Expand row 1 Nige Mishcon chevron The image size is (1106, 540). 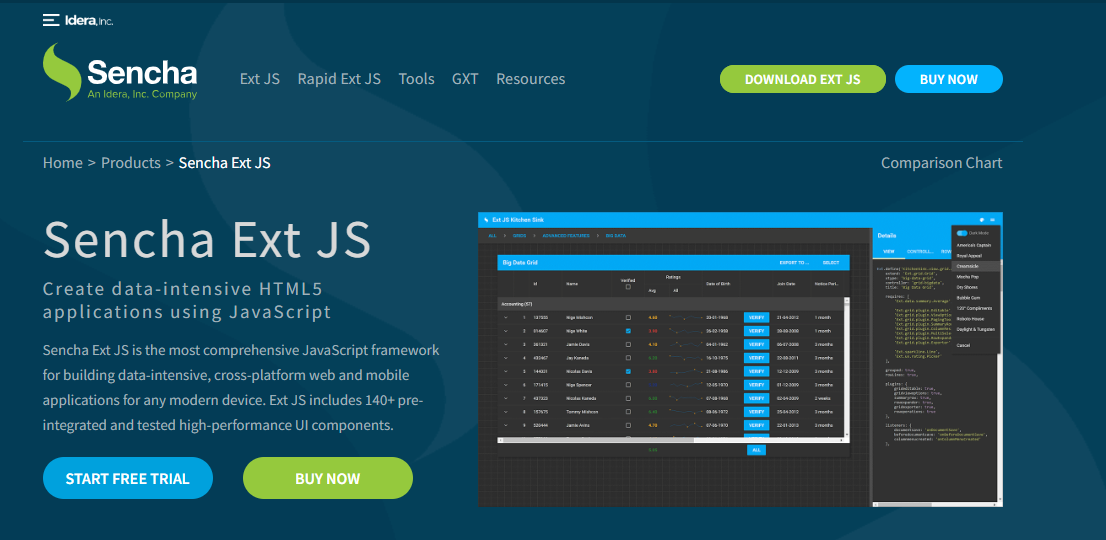pyautogui.click(x=506, y=318)
